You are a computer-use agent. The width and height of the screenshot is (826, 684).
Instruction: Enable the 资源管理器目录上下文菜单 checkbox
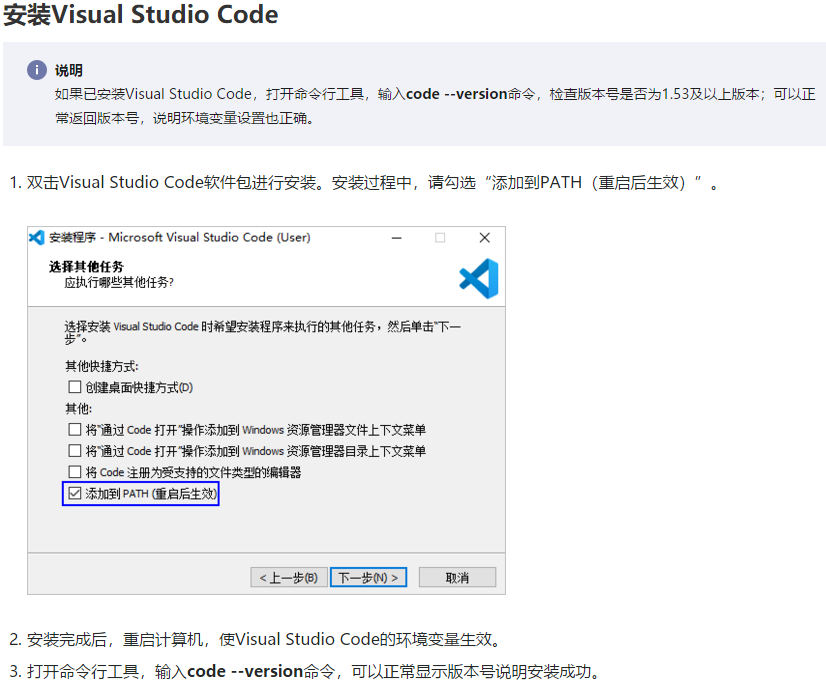[x=74, y=451]
